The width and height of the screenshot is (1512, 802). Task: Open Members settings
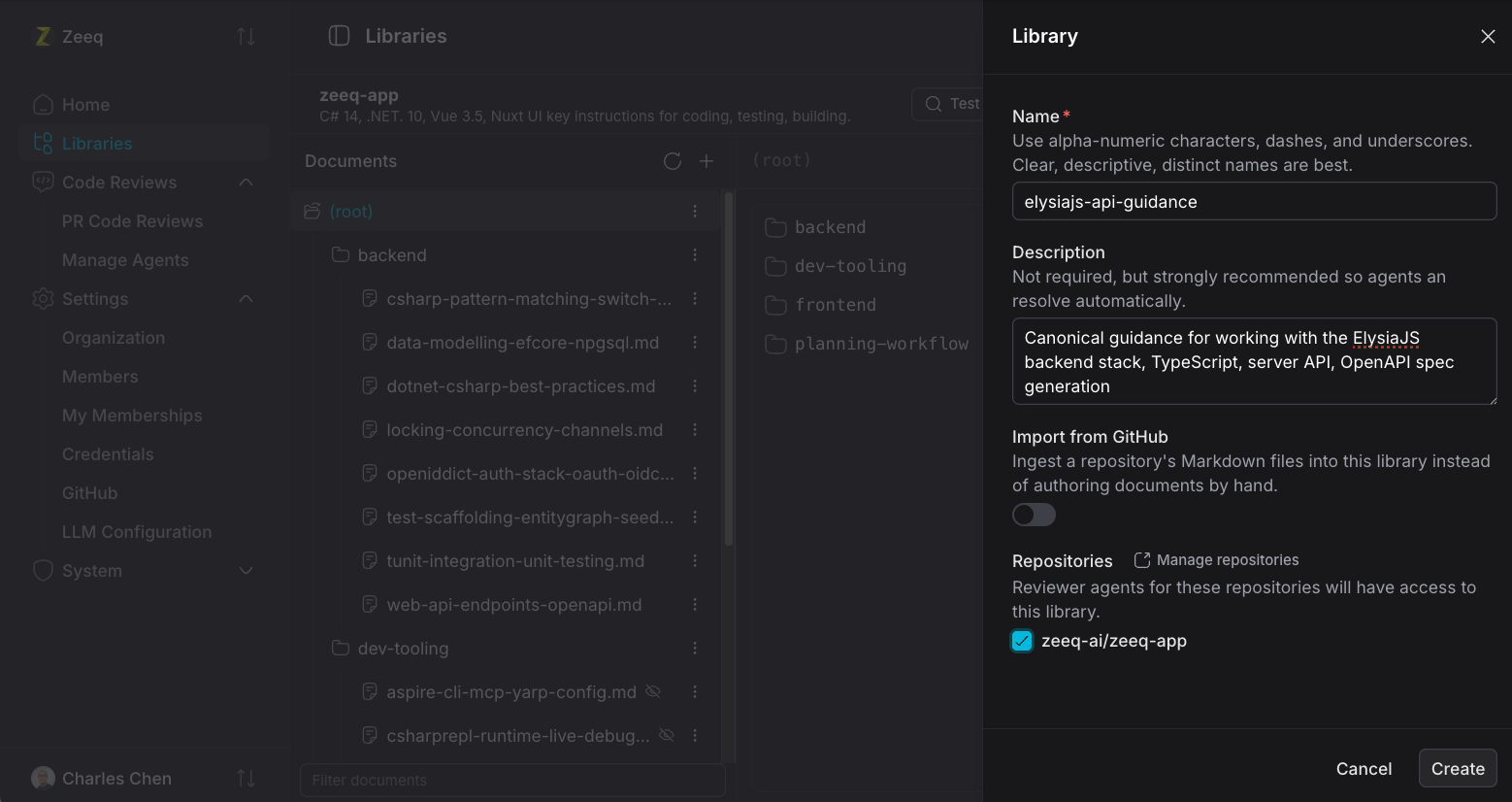pyautogui.click(x=100, y=377)
